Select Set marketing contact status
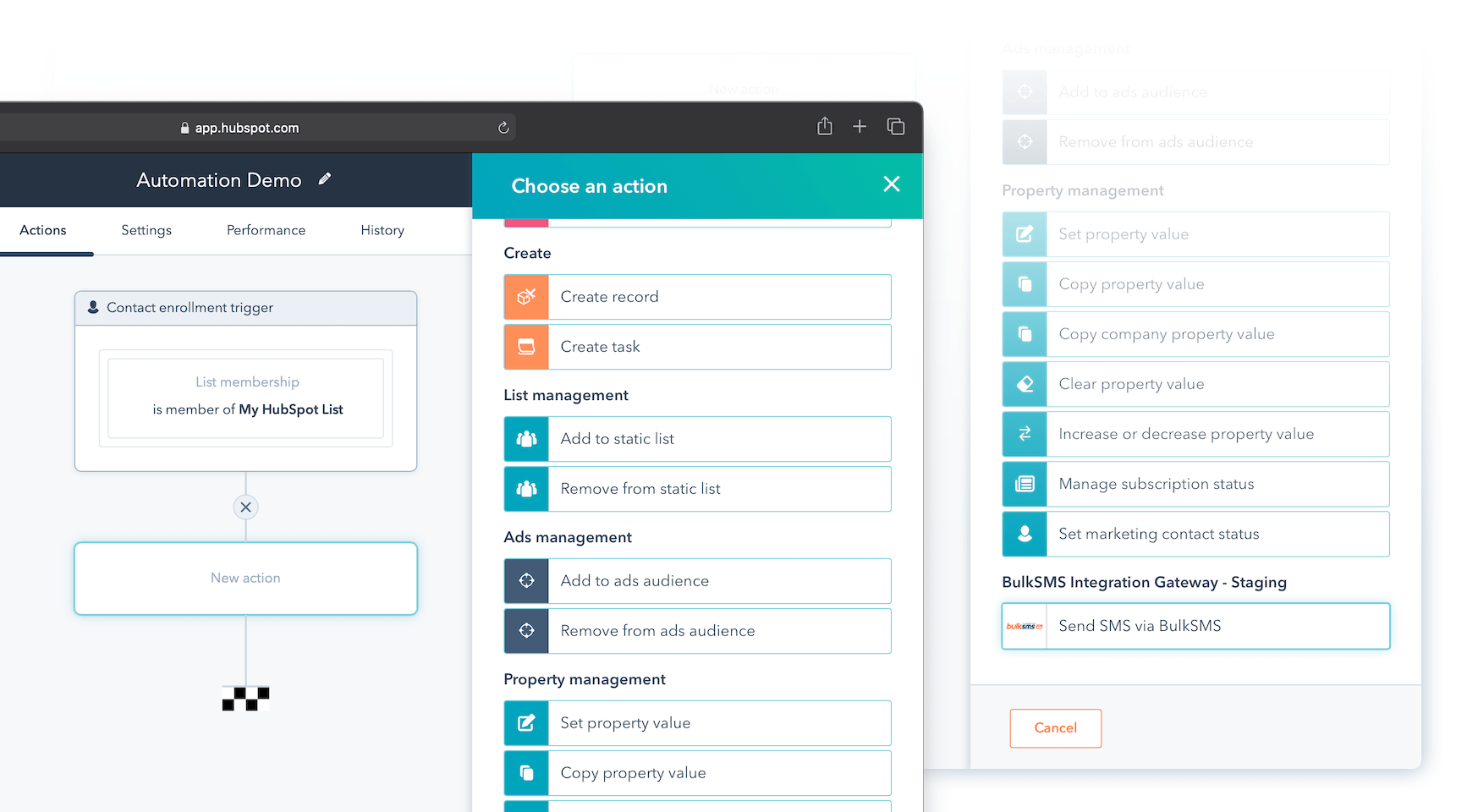 tap(1195, 534)
